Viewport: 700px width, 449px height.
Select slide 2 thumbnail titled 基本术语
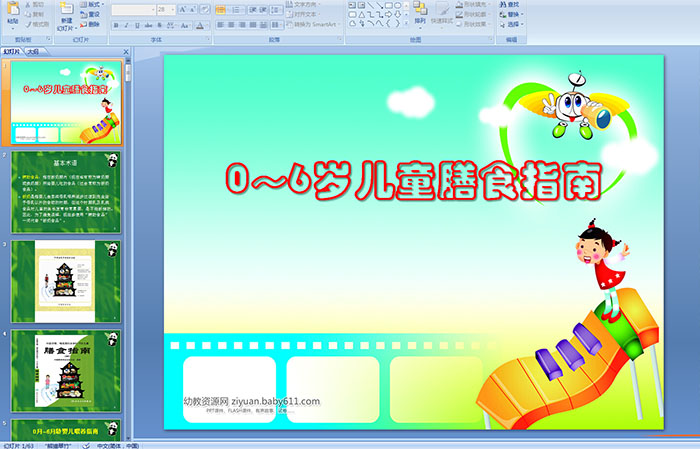coord(66,192)
